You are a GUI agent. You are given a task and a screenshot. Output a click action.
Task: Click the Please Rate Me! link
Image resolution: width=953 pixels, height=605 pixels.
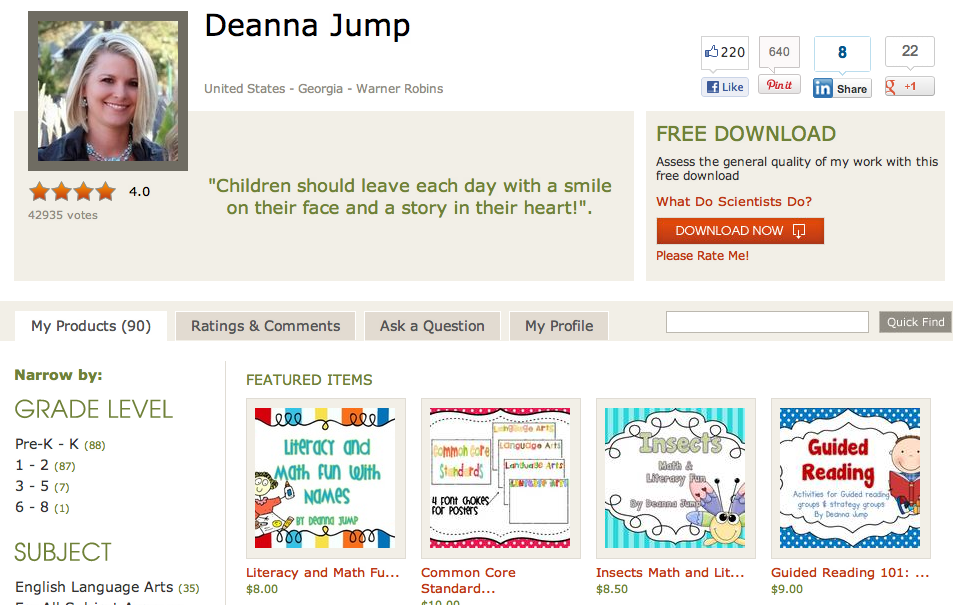(702, 256)
